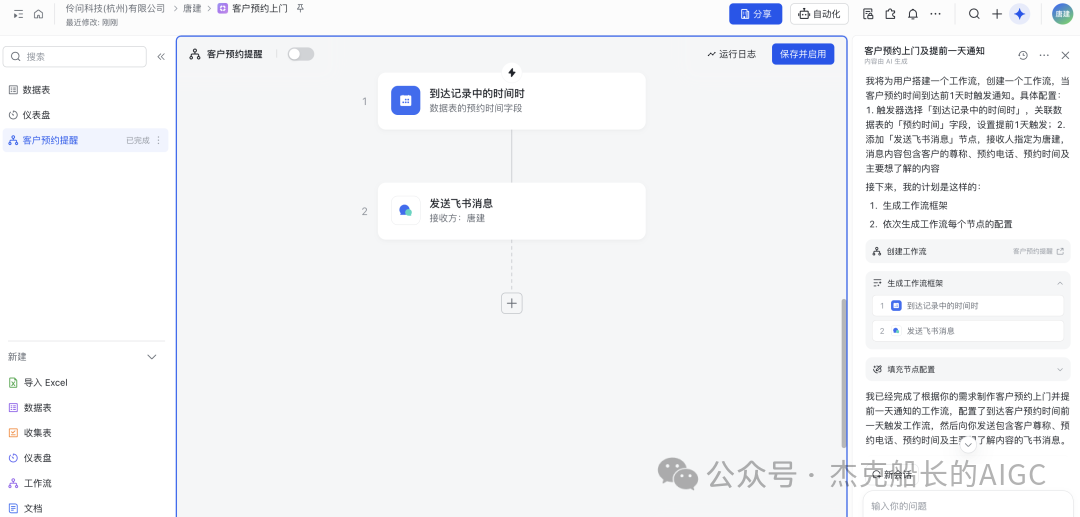The height and width of the screenshot is (517, 1080).
Task: Expand the 填充节点配置 section
Action: click(x=1059, y=369)
